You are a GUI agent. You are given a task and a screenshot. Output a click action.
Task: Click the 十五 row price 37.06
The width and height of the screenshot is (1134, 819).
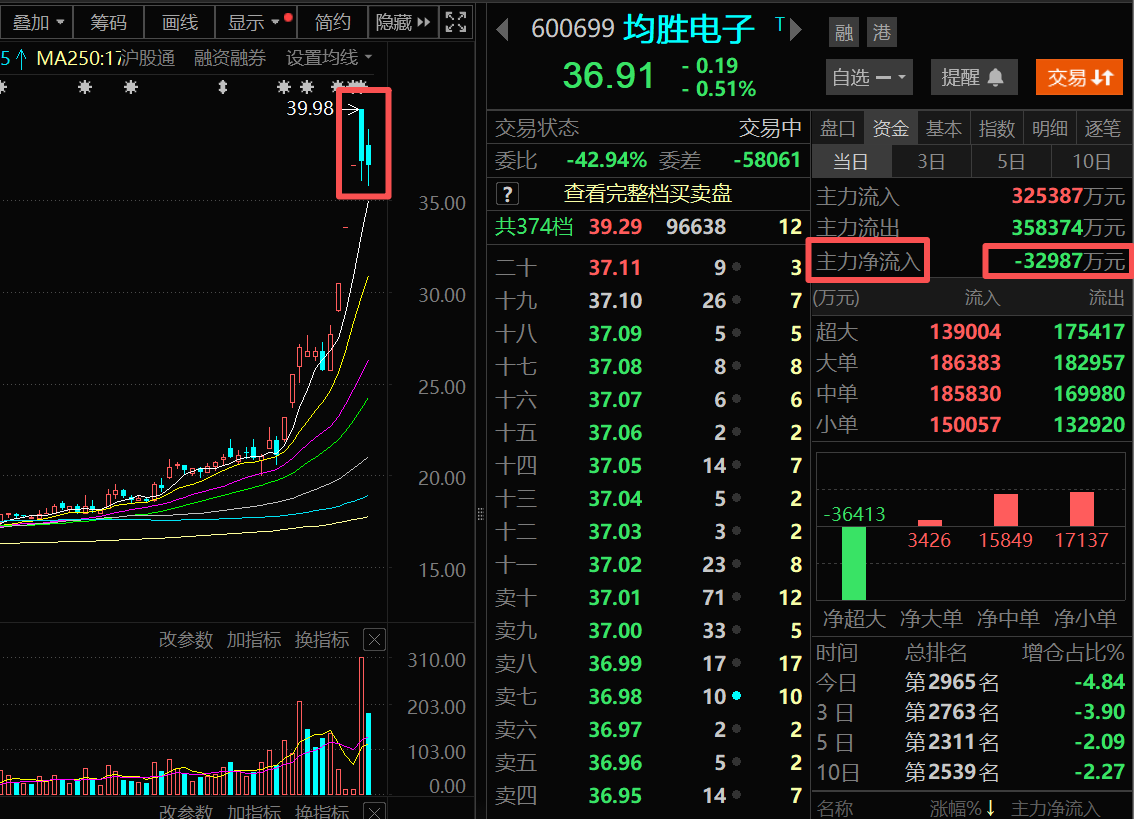click(x=615, y=433)
